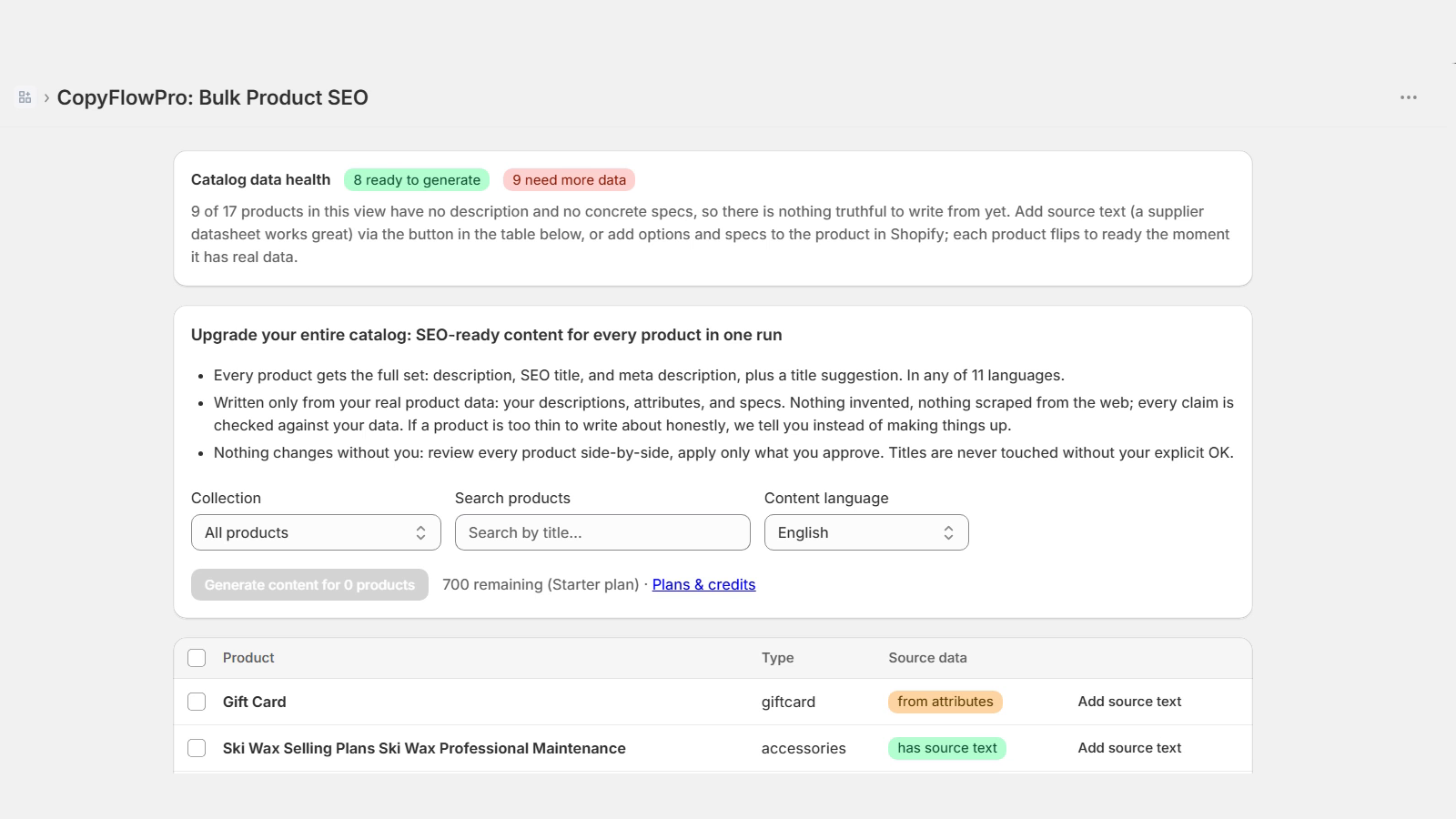Click the Type column header
Viewport: 1456px width, 819px height.
point(778,658)
